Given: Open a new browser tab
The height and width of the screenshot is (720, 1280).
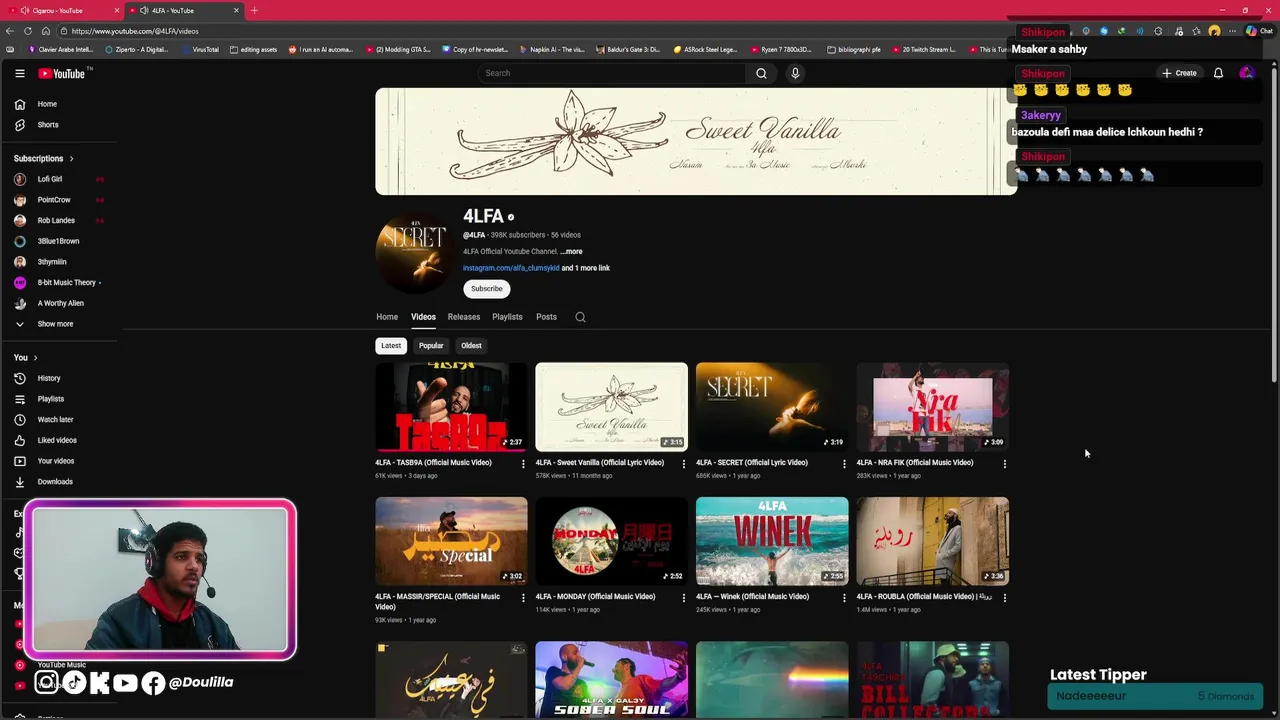Looking at the screenshot, I should click(x=254, y=10).
